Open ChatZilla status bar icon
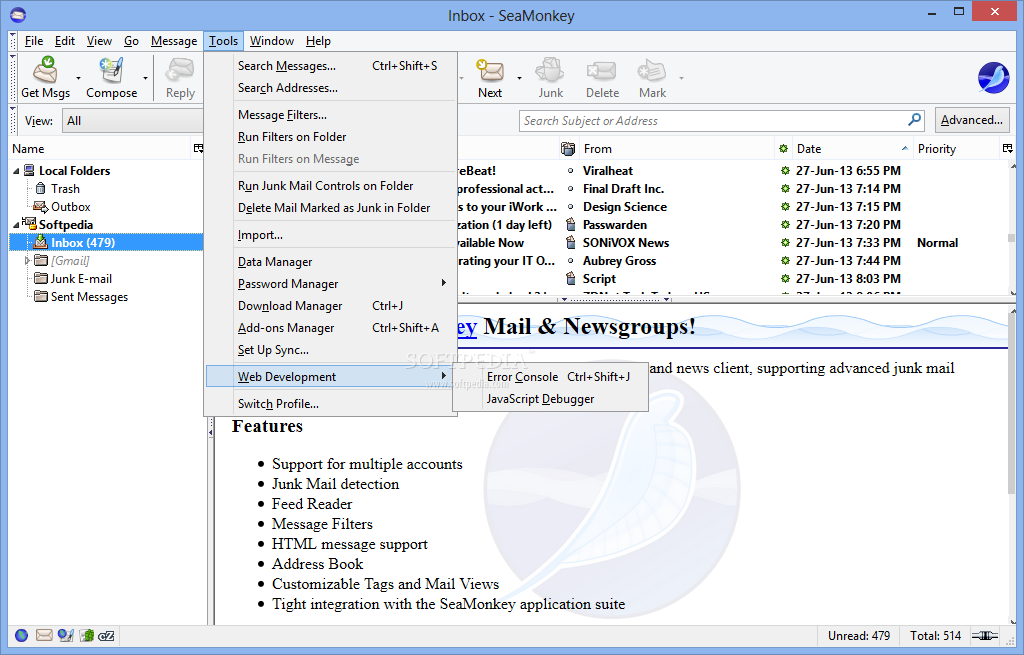This screenshot has height=655, width=1024. click(106, 635)
